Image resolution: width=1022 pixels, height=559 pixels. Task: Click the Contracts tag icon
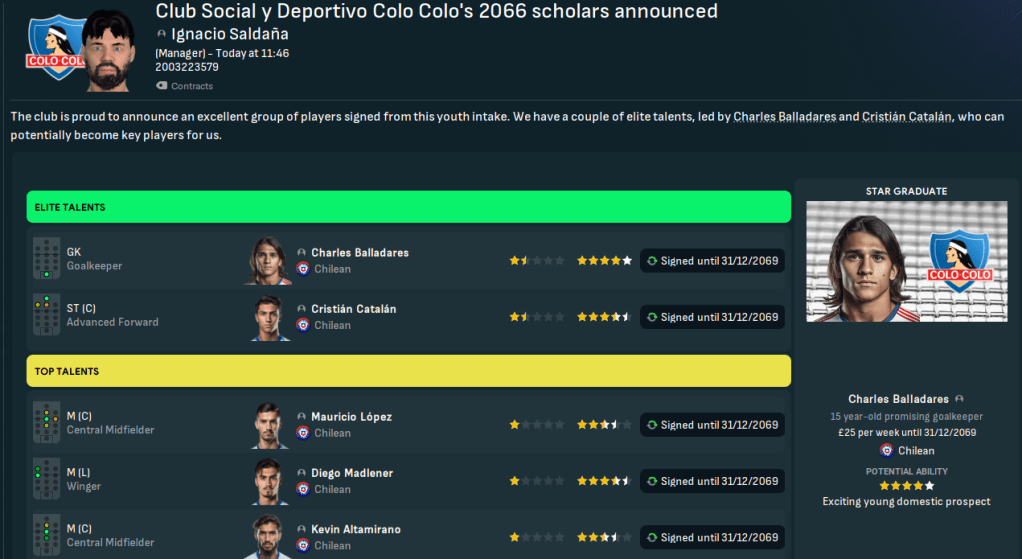click(x=162, y=86)
